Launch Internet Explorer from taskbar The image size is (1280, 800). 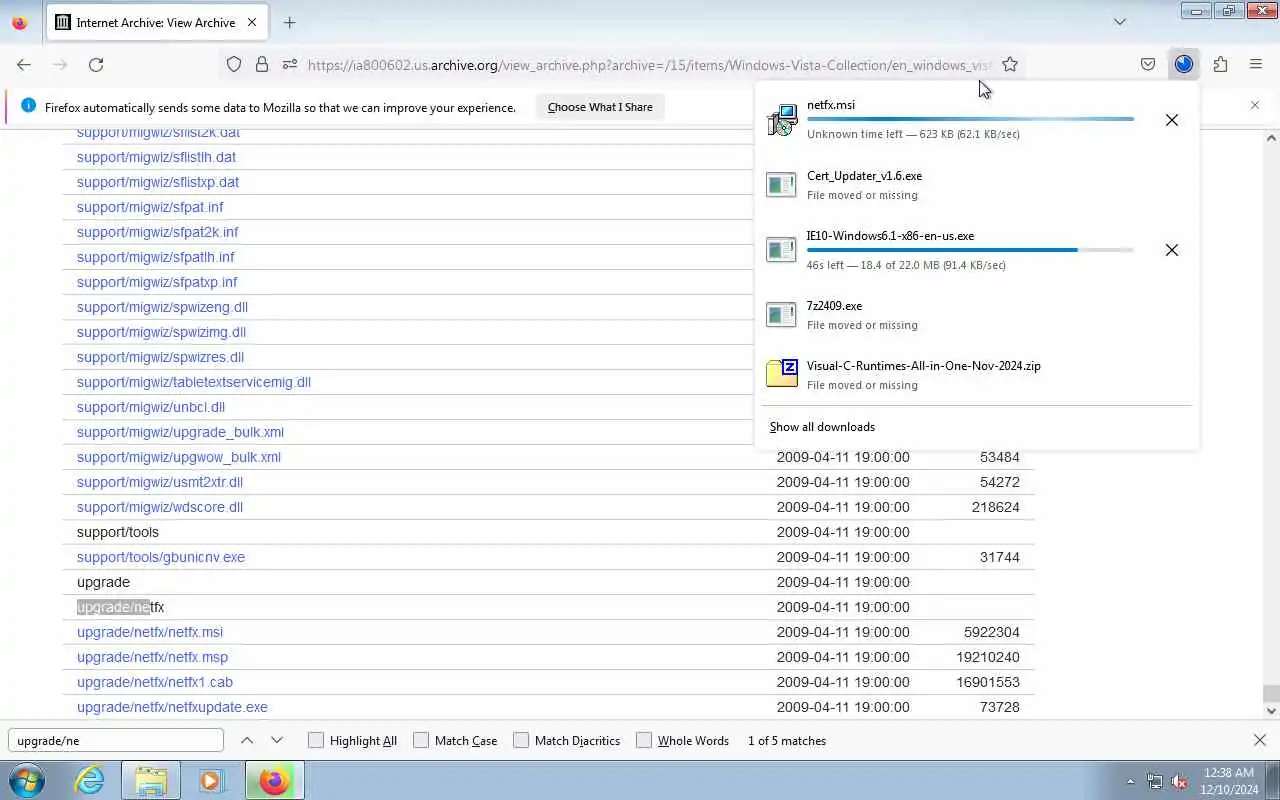tap(90, 780)
